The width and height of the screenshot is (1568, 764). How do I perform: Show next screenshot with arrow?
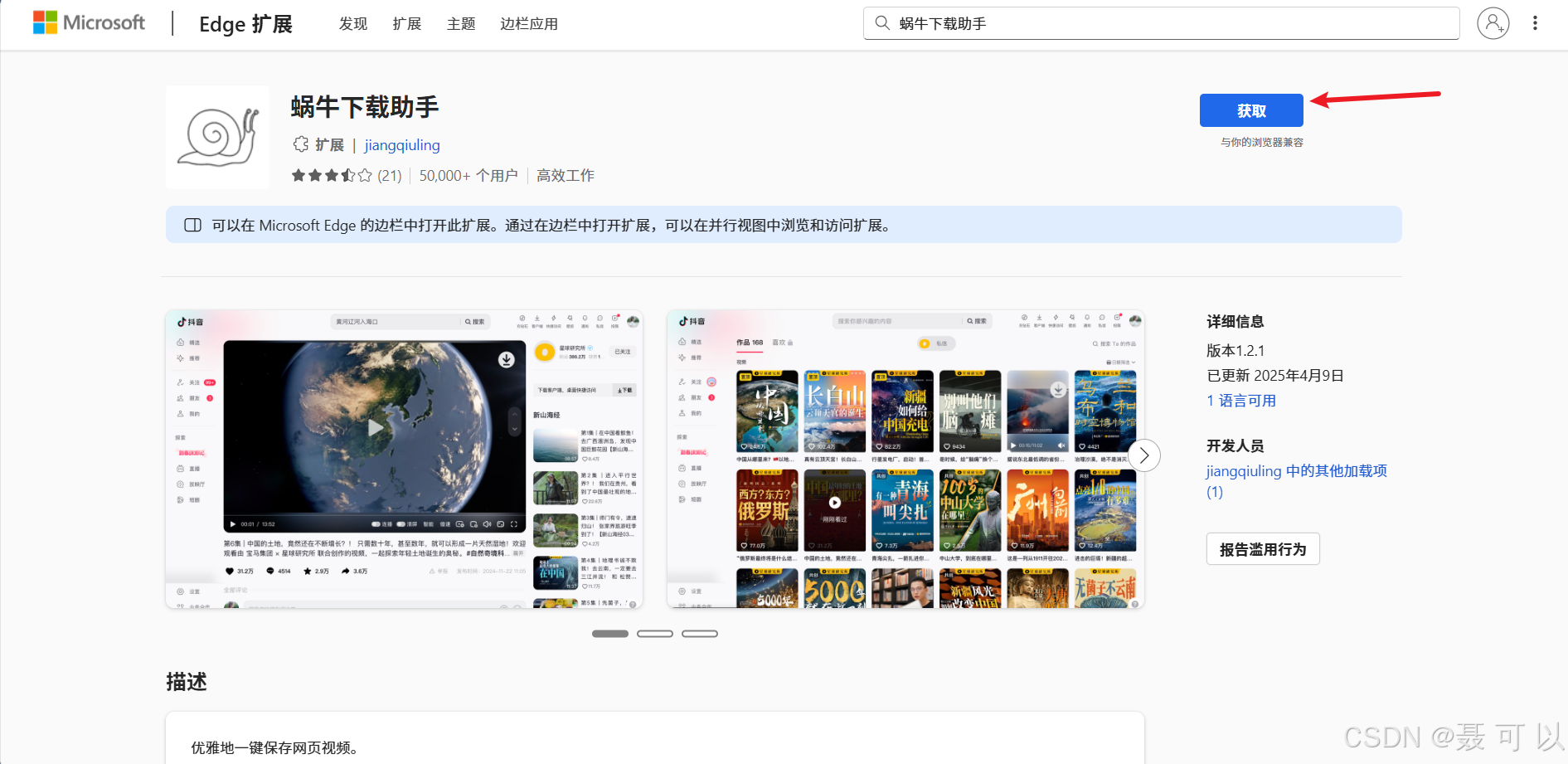pos(1144,455)
